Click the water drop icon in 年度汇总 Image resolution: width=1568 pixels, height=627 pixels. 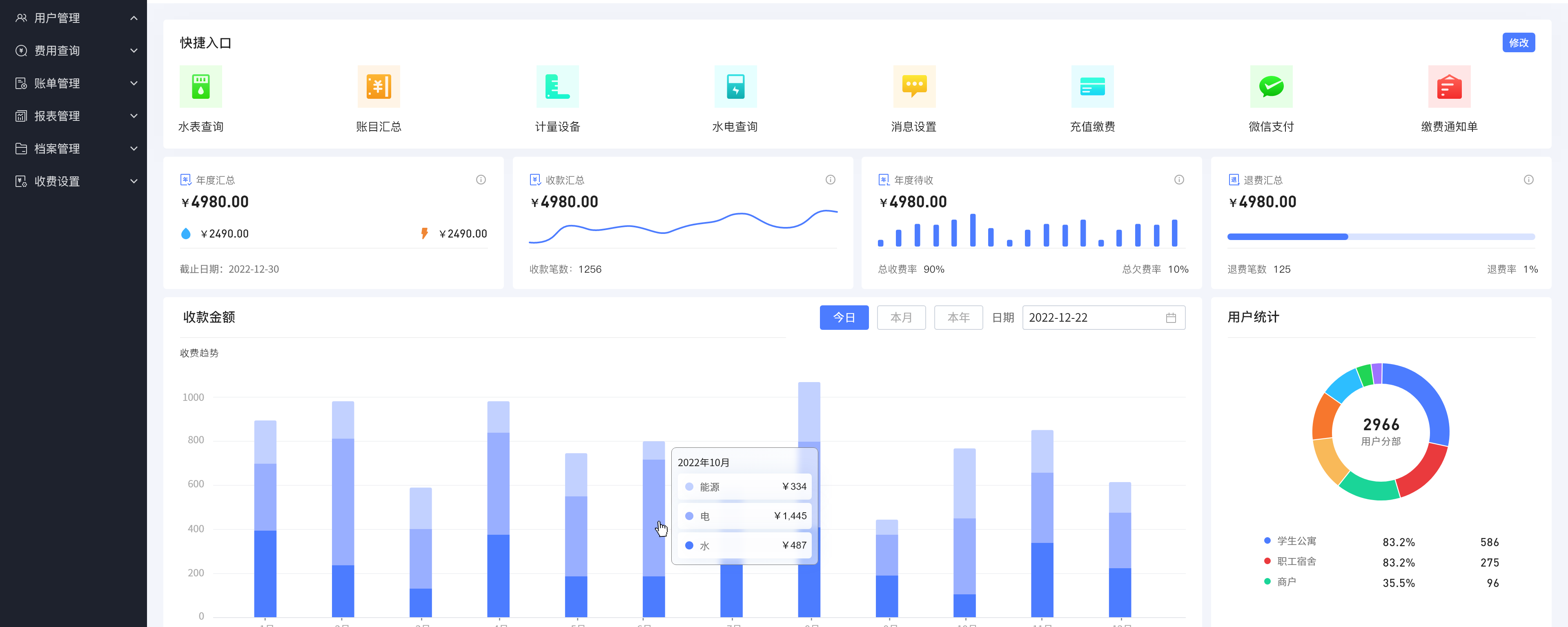click(186, 234)
